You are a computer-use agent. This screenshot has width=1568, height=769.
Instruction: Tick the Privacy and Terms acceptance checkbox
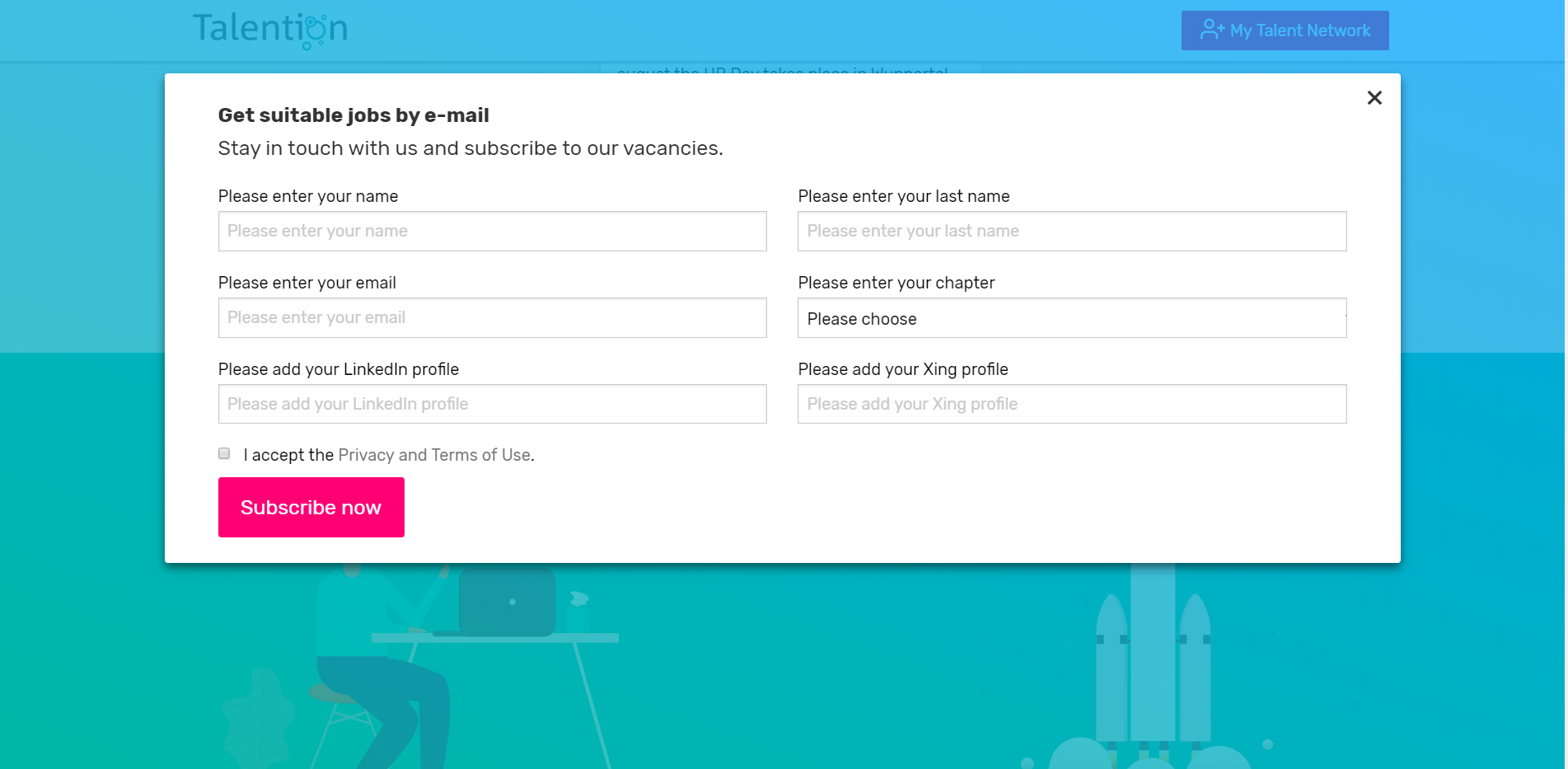[224, 453]
